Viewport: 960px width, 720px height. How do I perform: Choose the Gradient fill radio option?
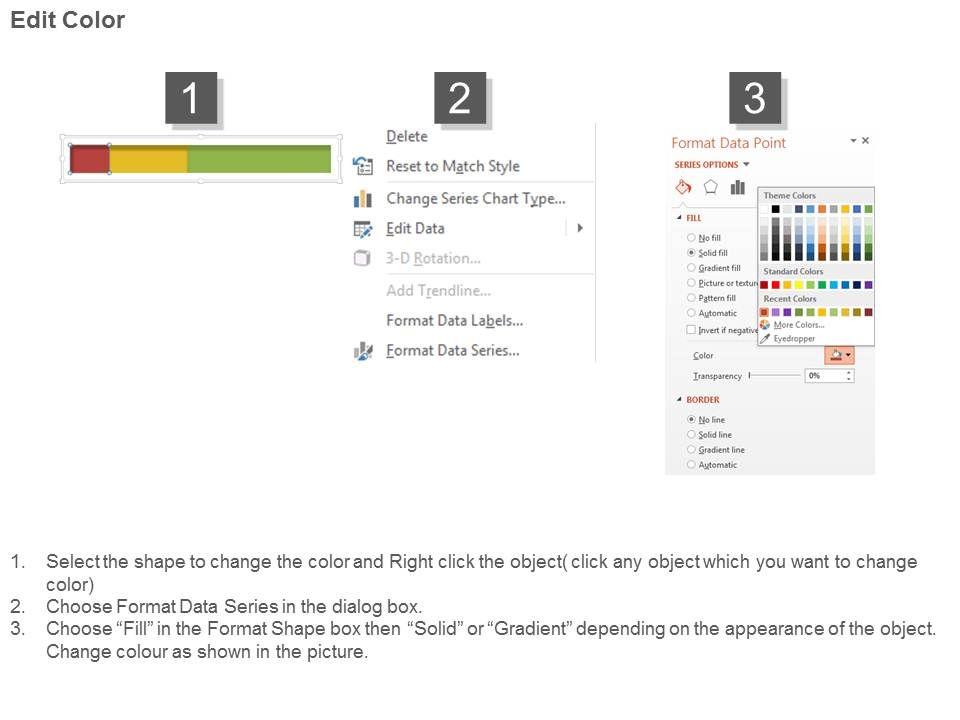point(691,268)
